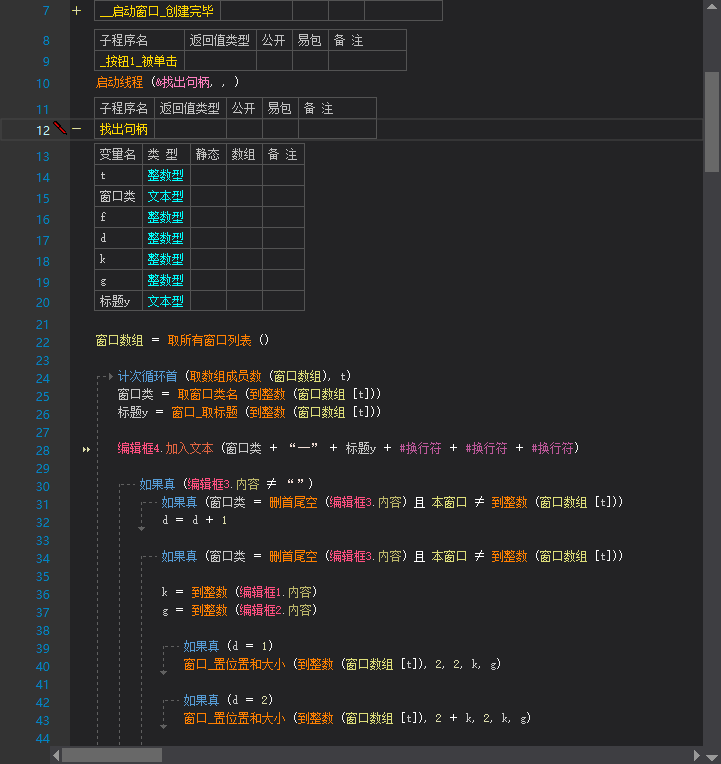This screenshot has width=721, height=764.
Task: Click 整数型 type of variable f
Action: point(166,217)
